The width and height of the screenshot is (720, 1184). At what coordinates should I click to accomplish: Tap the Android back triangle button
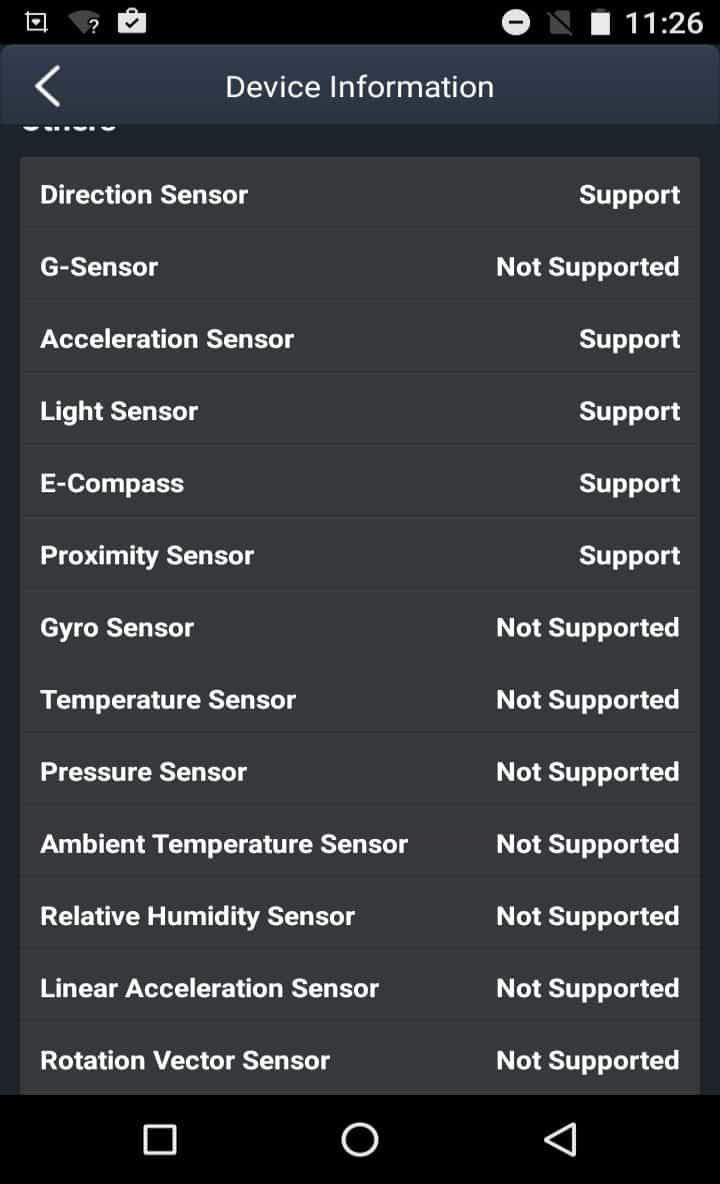[561, 1139]
